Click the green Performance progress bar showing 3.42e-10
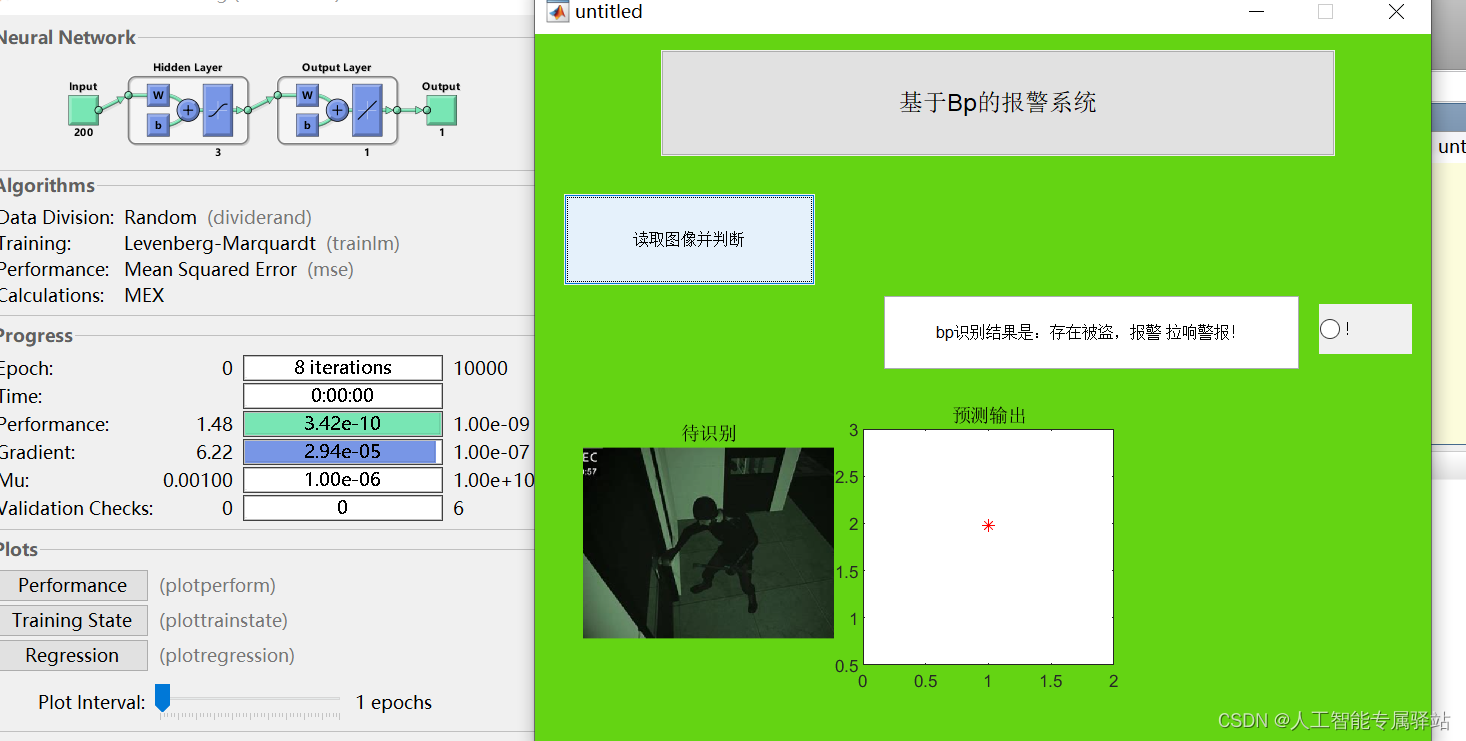1466x741 pixels. [x=342, y=423]
